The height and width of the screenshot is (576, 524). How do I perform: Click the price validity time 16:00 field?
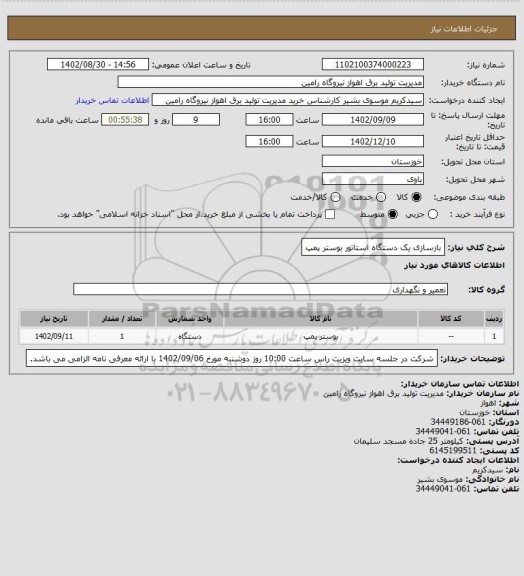click(x=269, y=141)
